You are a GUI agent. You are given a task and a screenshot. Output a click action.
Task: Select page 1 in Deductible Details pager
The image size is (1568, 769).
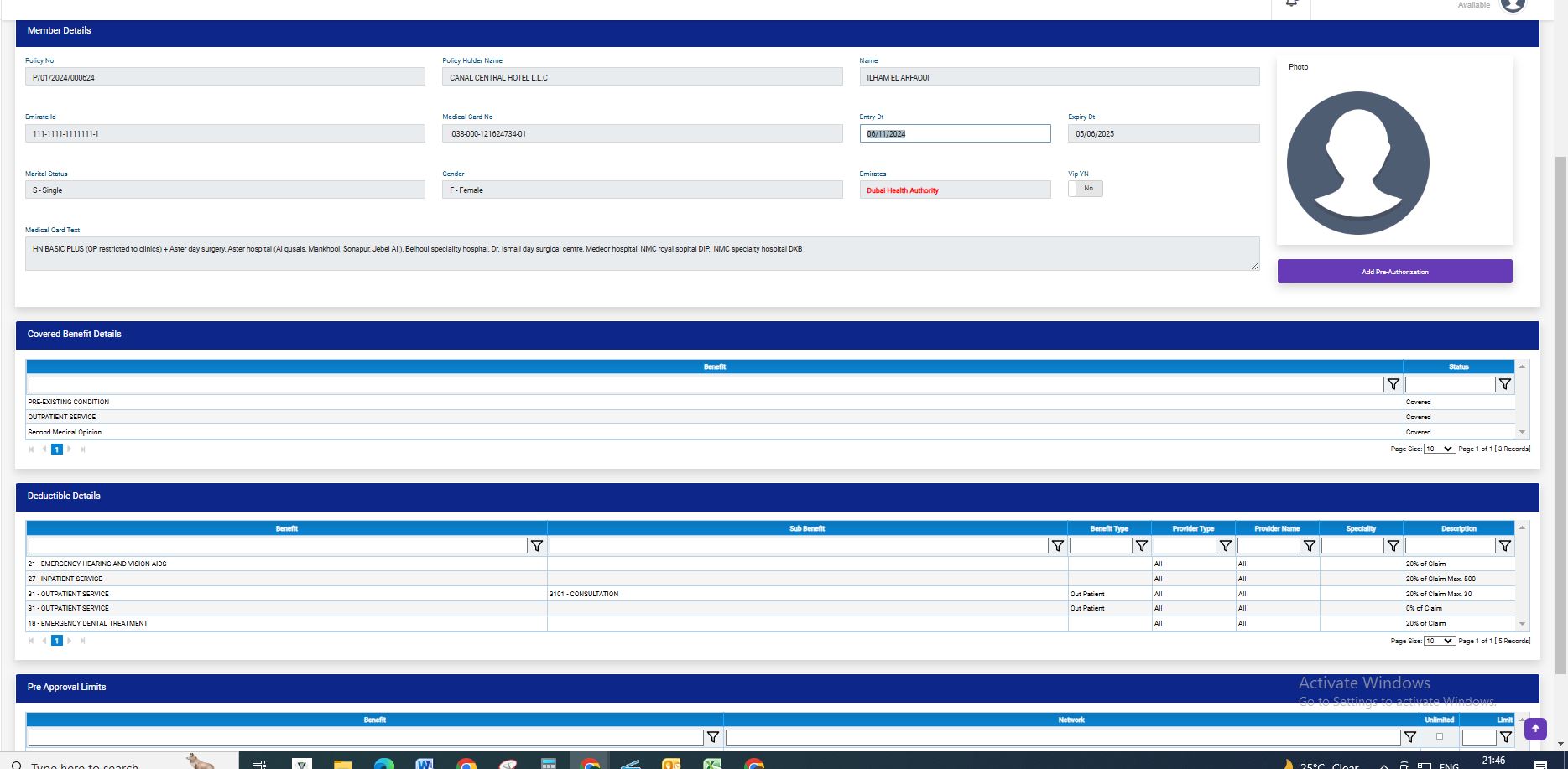click(x=57, y=641)
